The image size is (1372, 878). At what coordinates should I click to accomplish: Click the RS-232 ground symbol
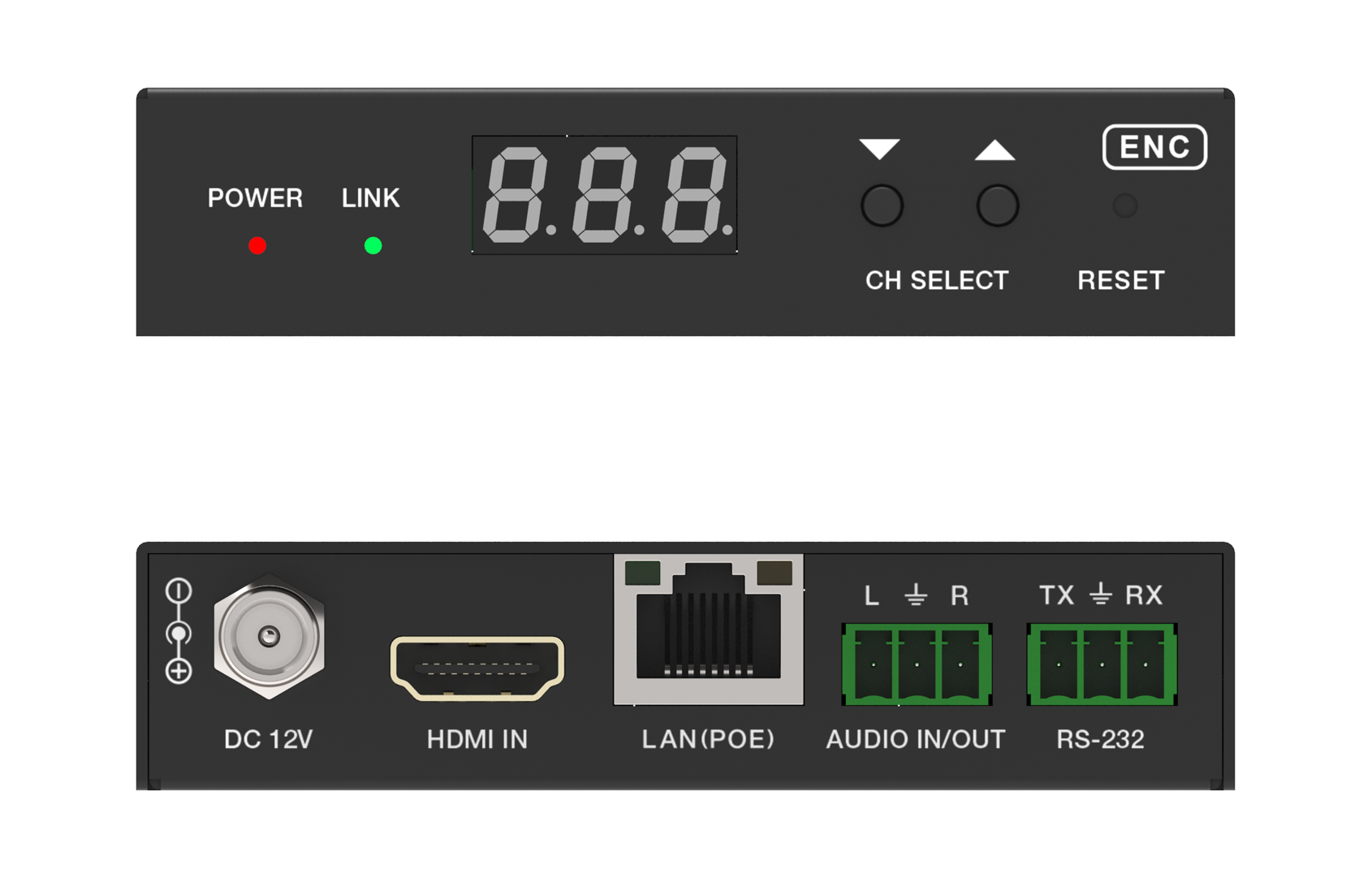tap(1101, 594)
